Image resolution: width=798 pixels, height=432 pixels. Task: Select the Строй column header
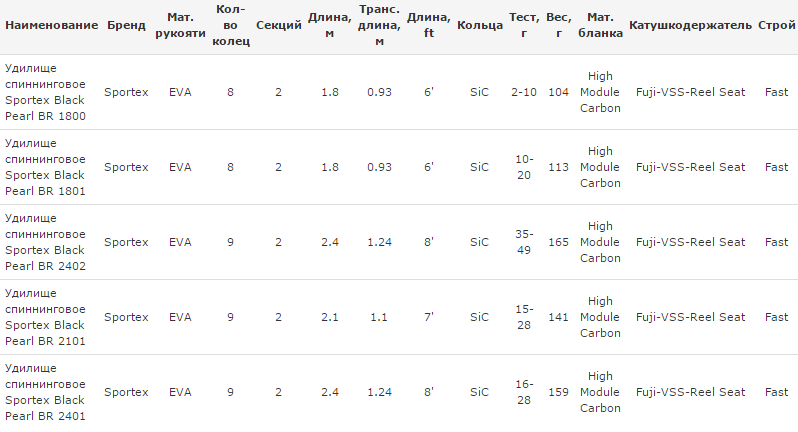click(777, 25)
